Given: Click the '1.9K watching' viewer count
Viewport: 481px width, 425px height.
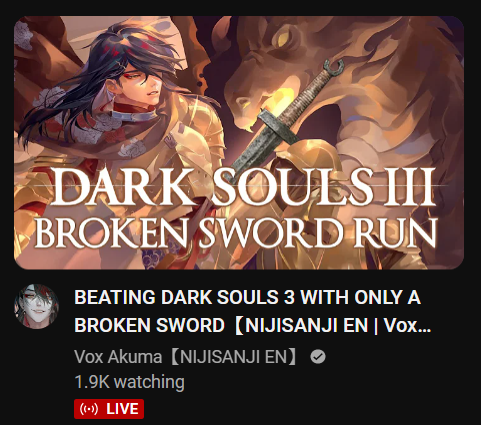Looking at the screenshot, I should (x=129, y=382).
